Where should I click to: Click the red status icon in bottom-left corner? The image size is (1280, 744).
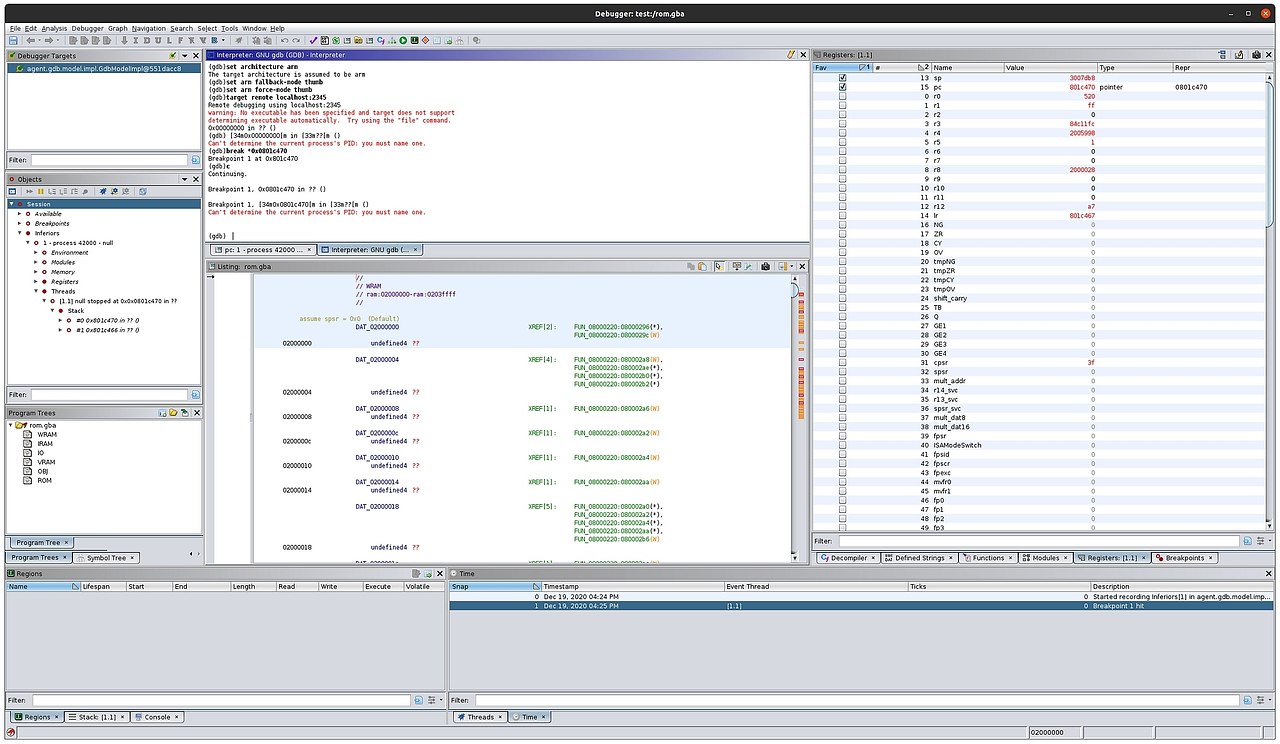tap(11, 732)
